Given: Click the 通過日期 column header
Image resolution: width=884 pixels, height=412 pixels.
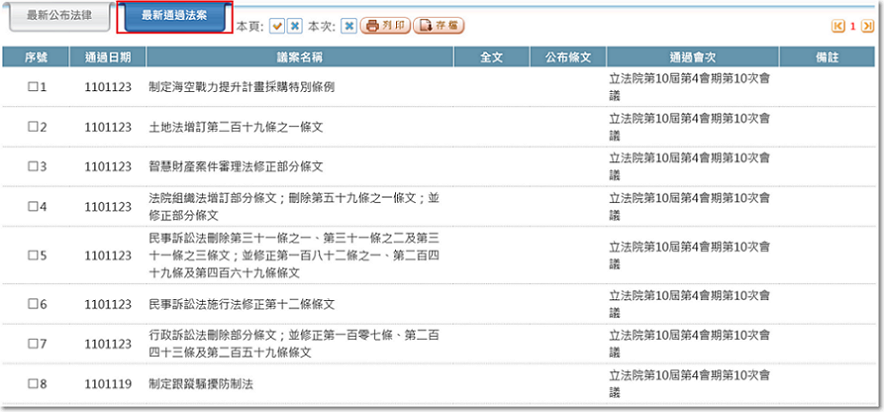Looking at the screenshot, I should (x=108, y=57).
